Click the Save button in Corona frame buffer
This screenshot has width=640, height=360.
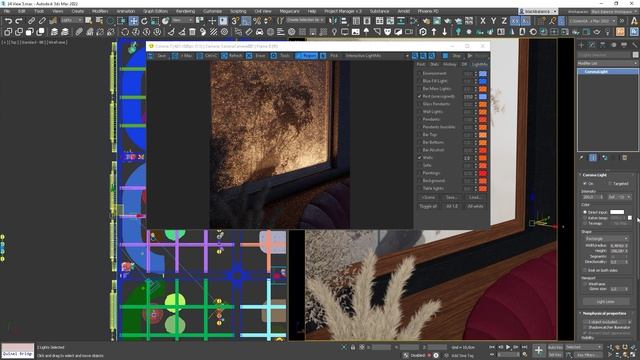162,56
